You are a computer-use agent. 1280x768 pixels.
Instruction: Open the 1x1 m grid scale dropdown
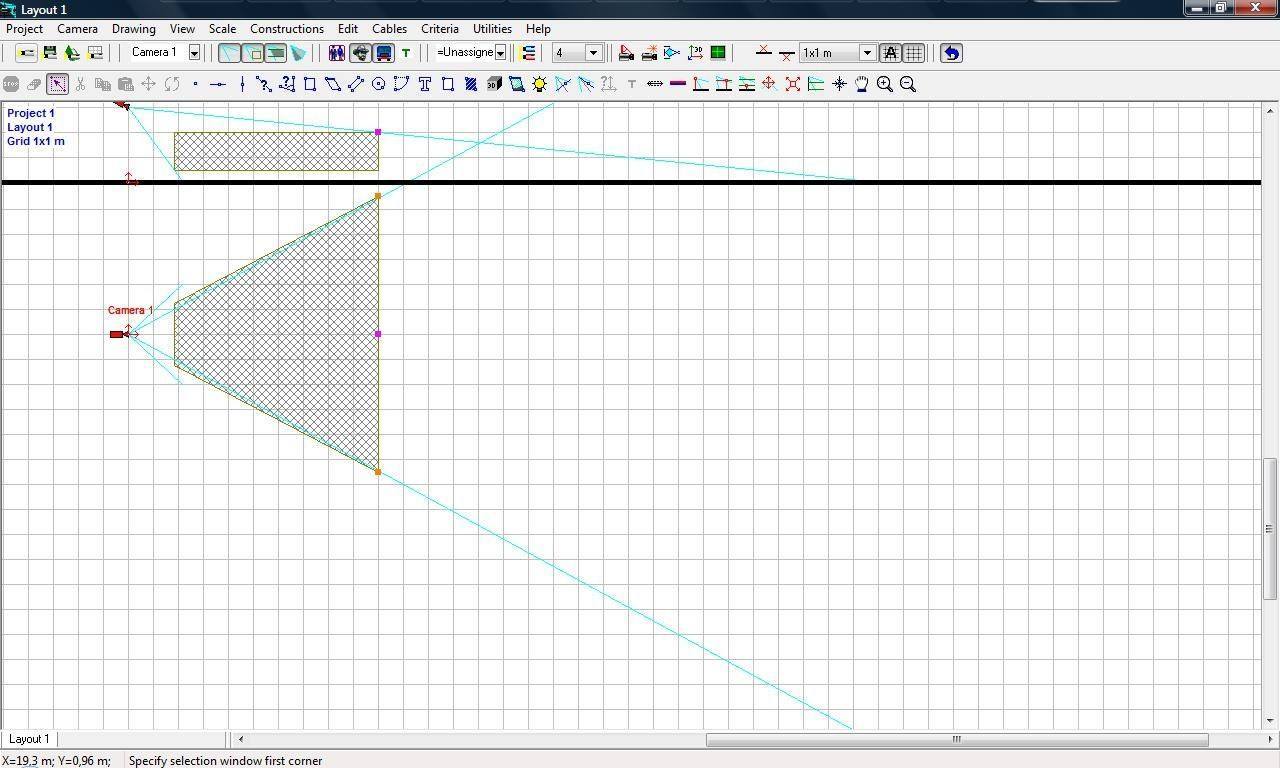pyautogui.click(x=867, y=52)
